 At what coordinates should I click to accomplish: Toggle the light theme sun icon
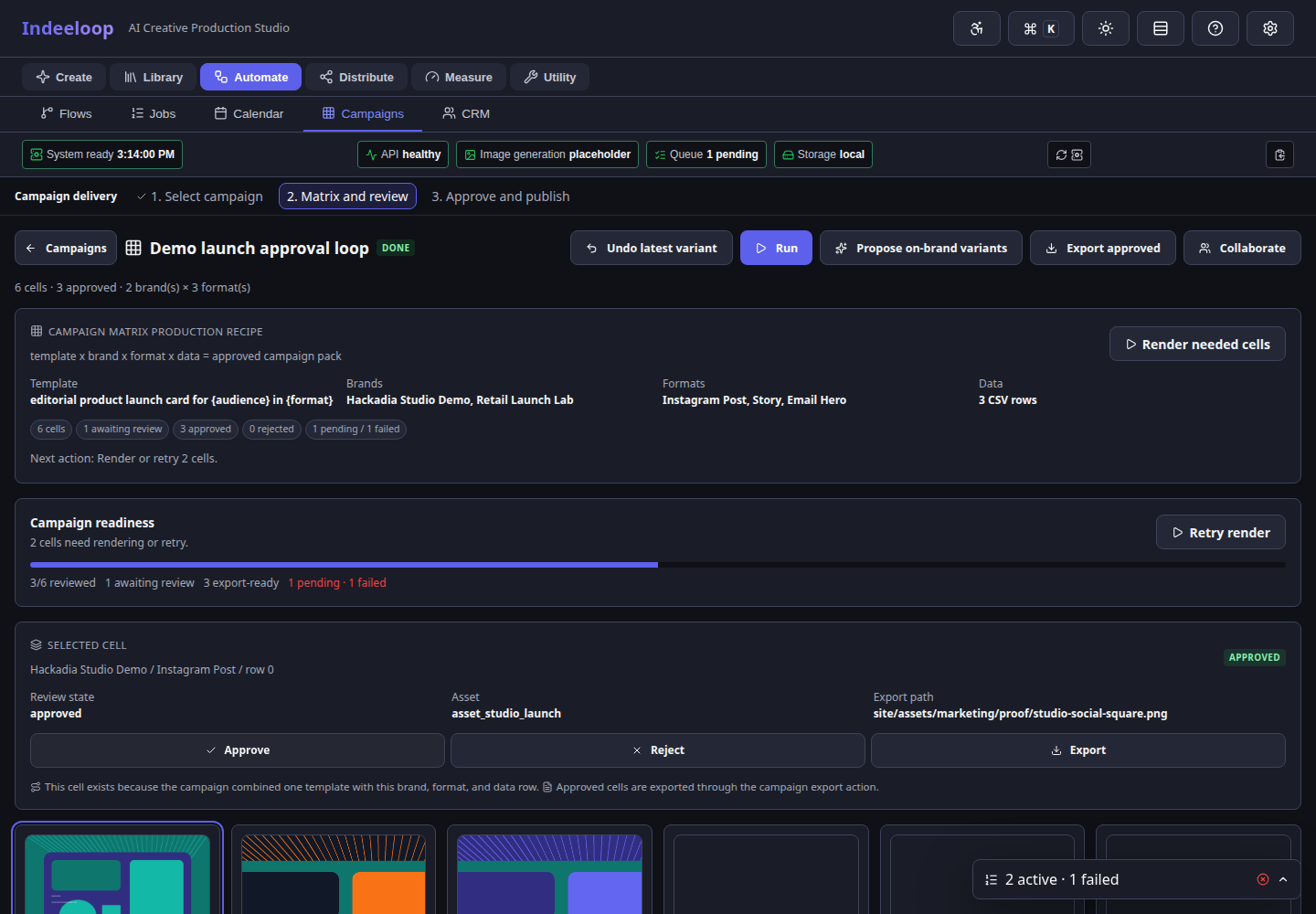click(1106, 28)
